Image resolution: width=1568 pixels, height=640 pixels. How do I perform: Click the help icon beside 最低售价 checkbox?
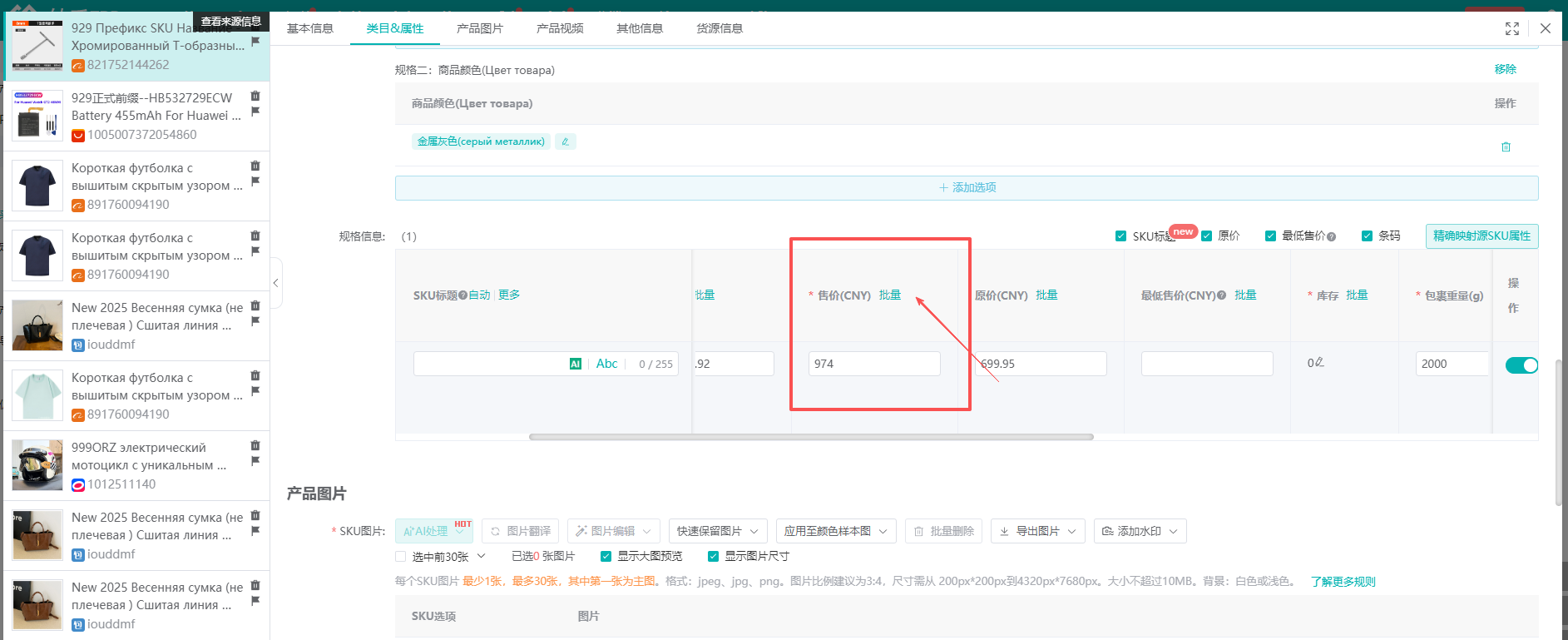(1332, 236)
